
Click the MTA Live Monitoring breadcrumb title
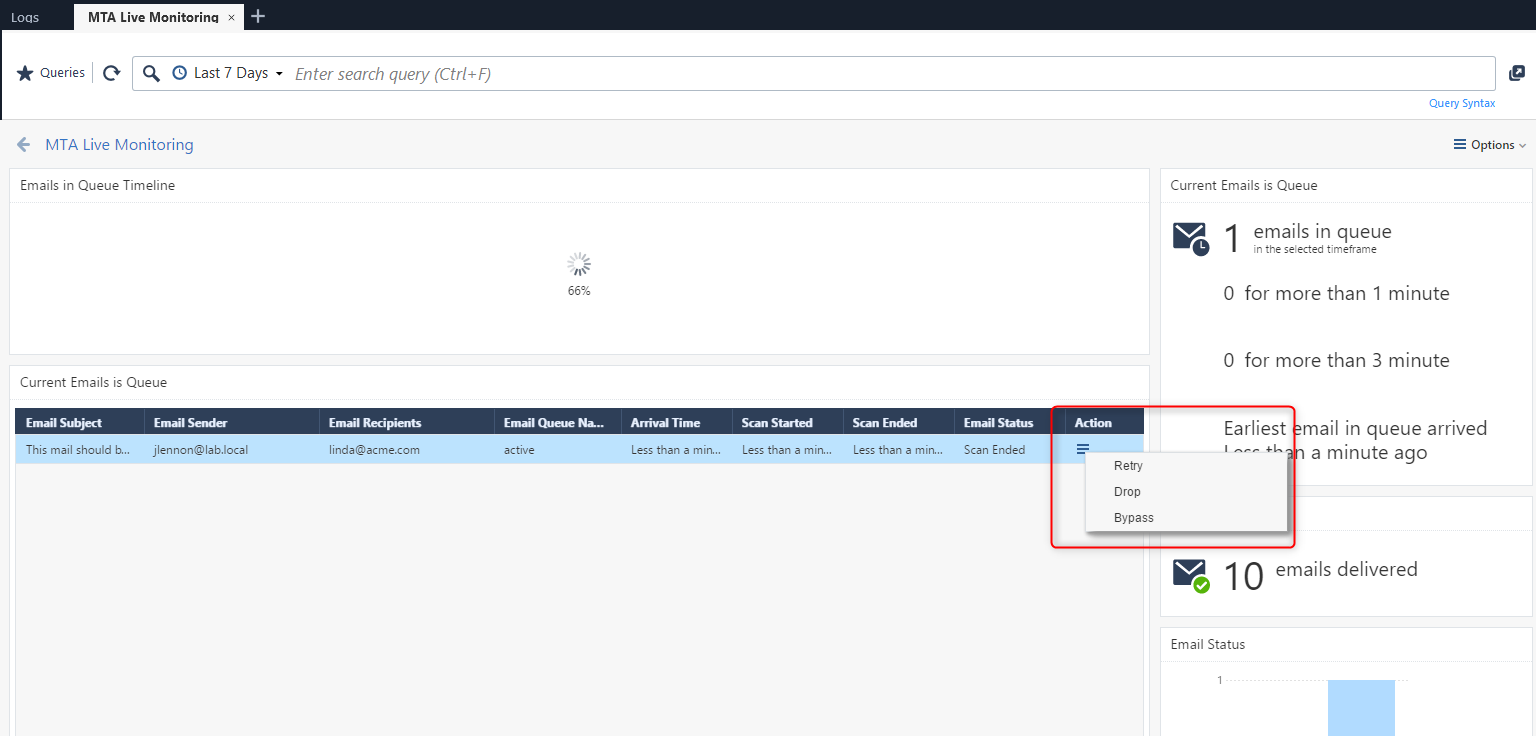click(119, 145)
